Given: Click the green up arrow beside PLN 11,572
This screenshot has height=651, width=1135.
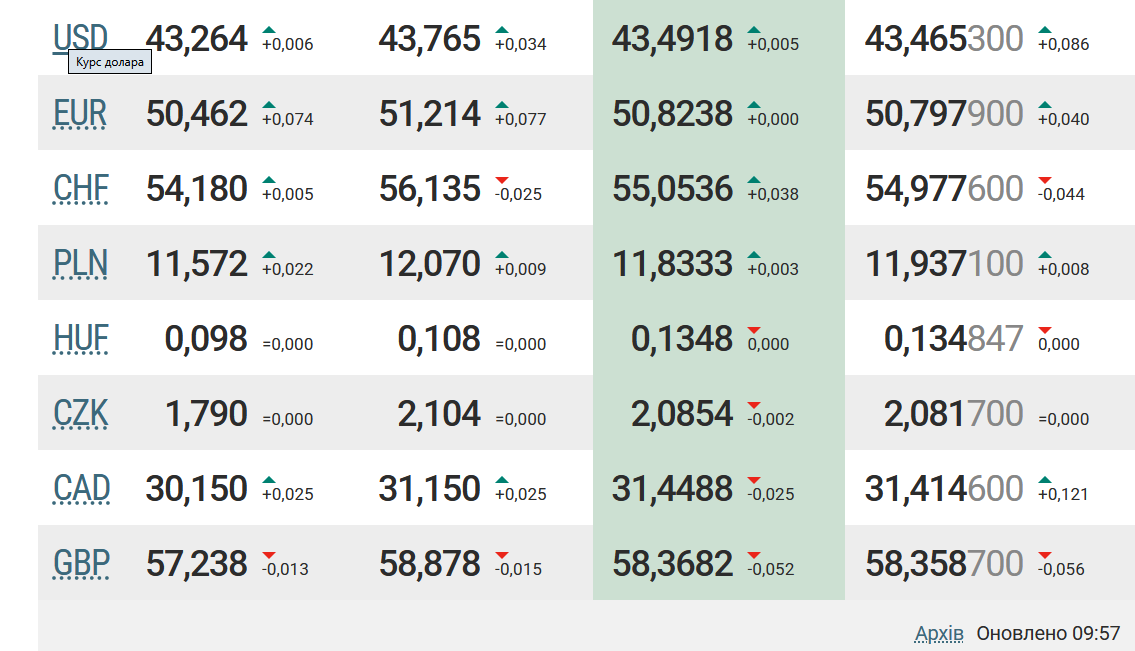Looking at the screenshot, I should (x=269, y=255).
